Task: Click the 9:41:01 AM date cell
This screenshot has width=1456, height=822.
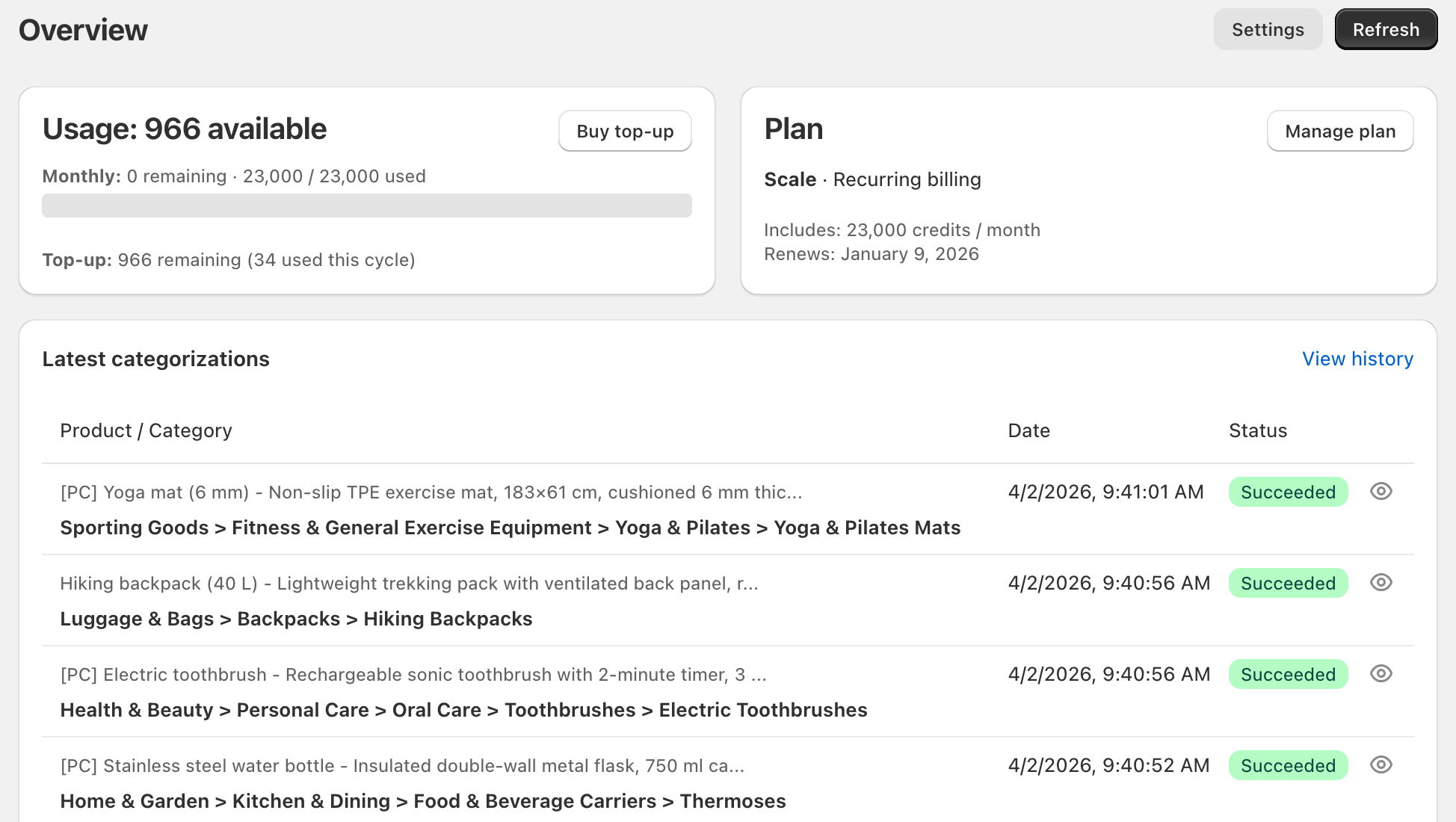Action: (1105, 492)
